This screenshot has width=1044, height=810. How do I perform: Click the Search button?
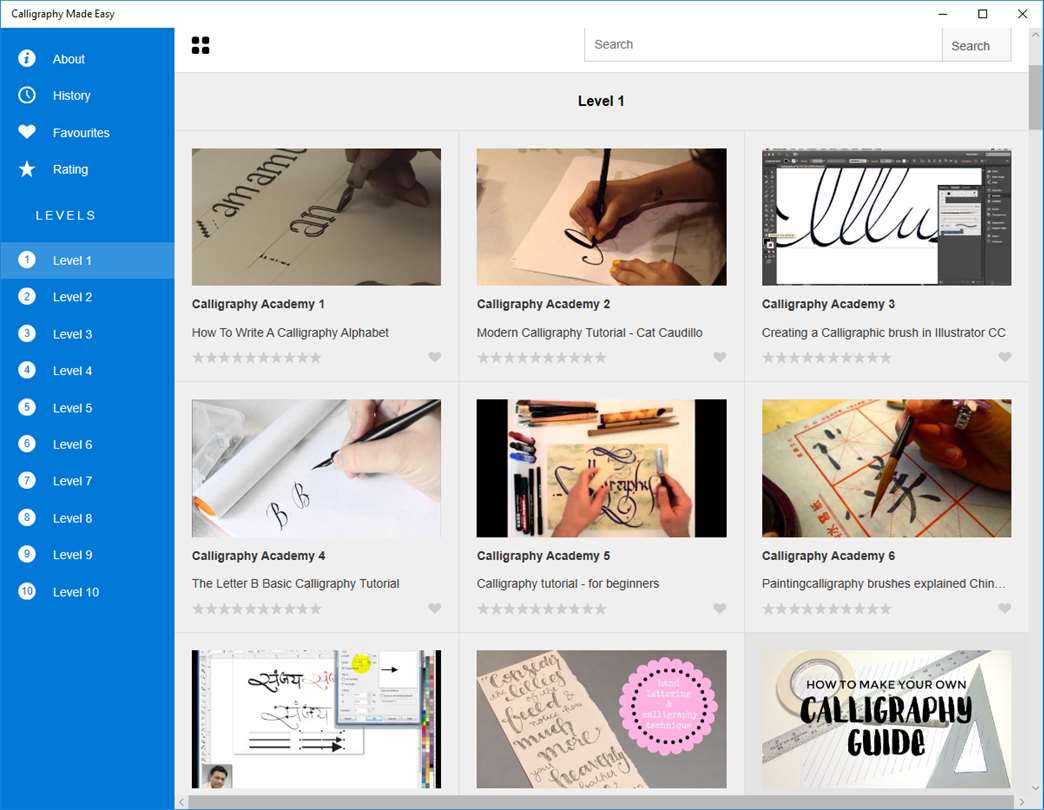tap(976, 45)
